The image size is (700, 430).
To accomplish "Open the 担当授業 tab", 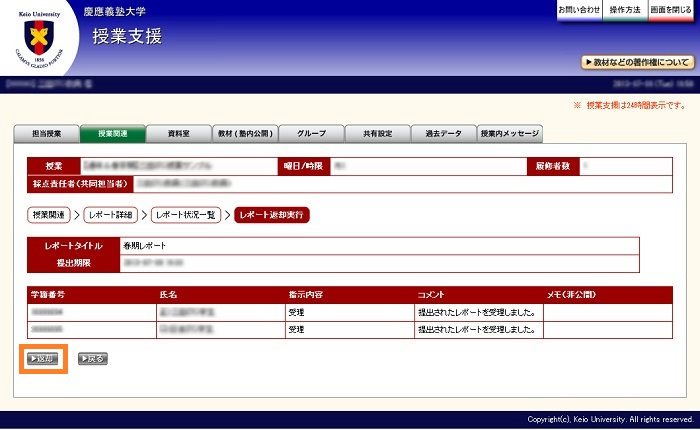I will (47, 133).
